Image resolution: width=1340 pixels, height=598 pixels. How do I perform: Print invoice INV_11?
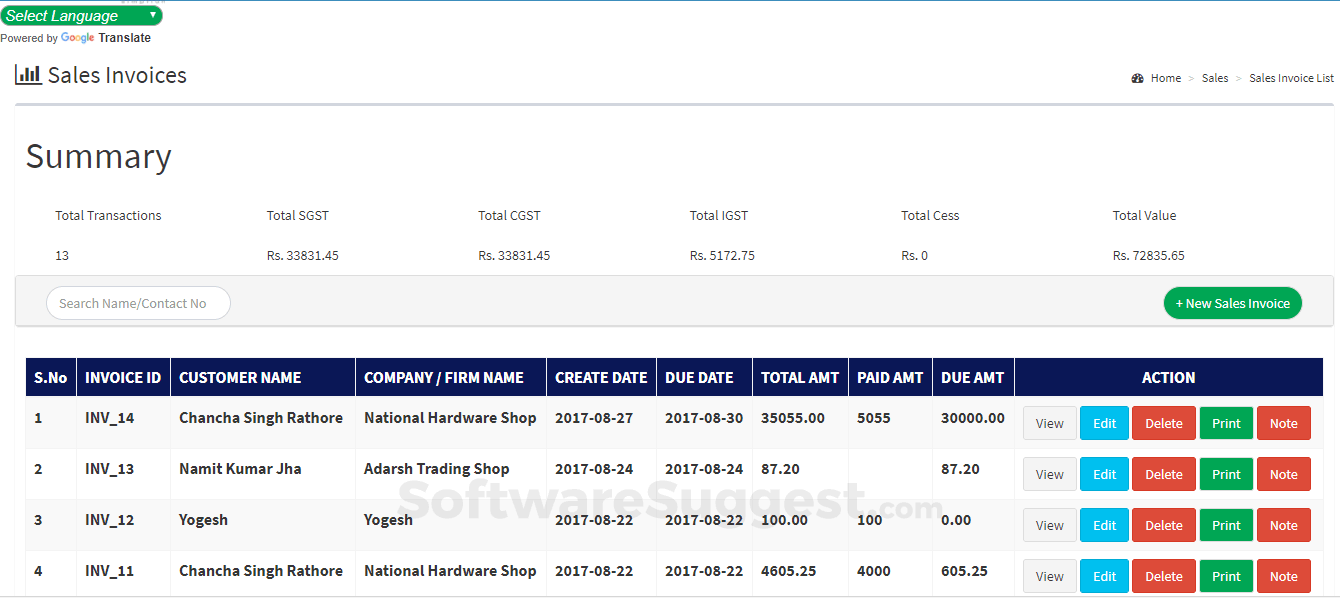coord(1226,576)
